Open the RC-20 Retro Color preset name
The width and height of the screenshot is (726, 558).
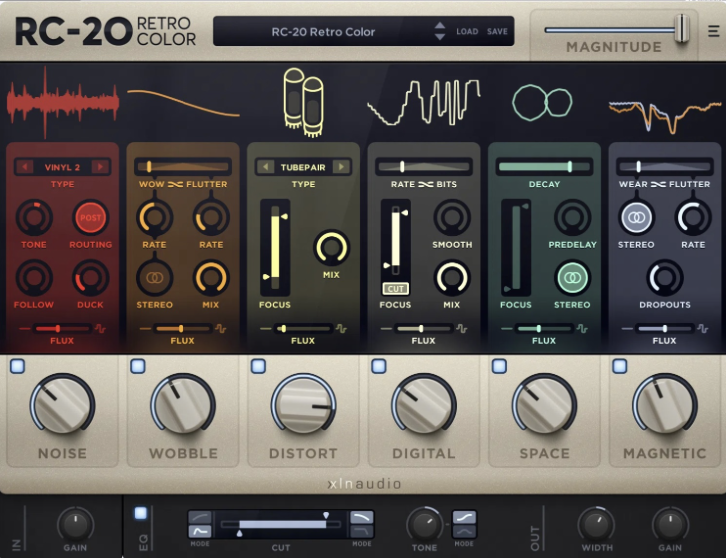click(323, 31)
